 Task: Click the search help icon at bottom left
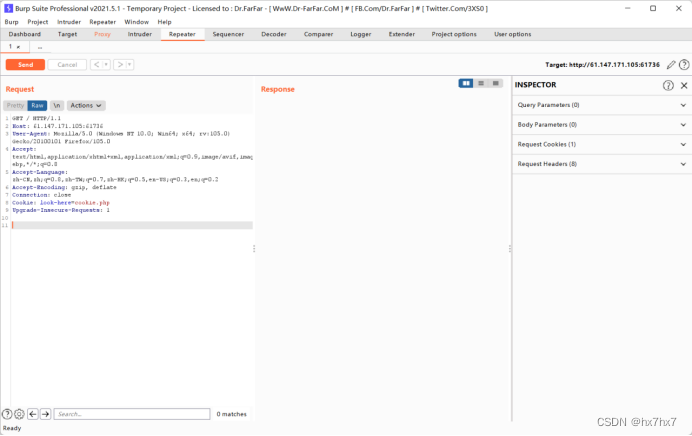pyautogui.click(x=7, y=414)
